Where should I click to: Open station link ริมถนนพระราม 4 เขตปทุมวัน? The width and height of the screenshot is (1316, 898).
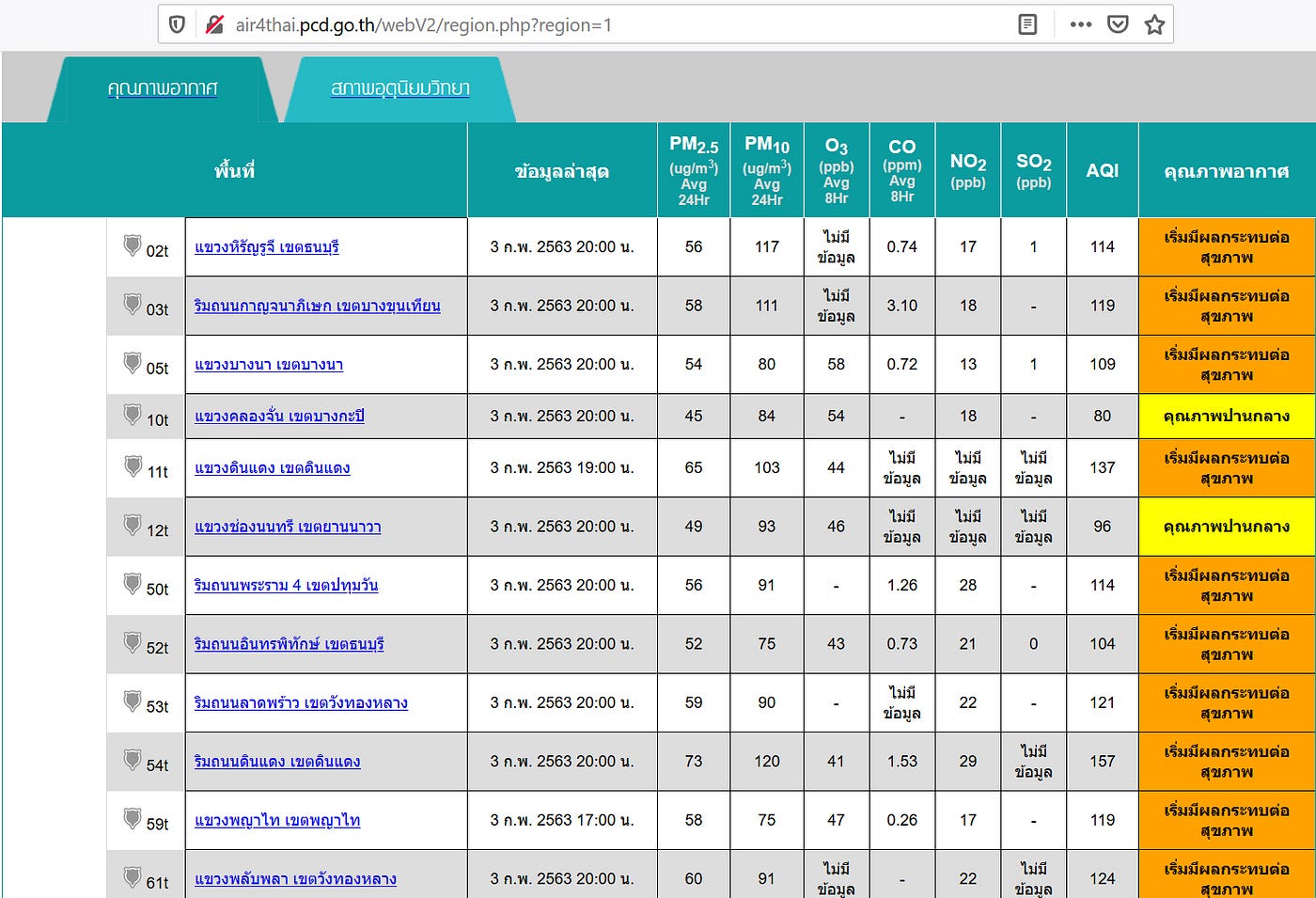(286, 585)
